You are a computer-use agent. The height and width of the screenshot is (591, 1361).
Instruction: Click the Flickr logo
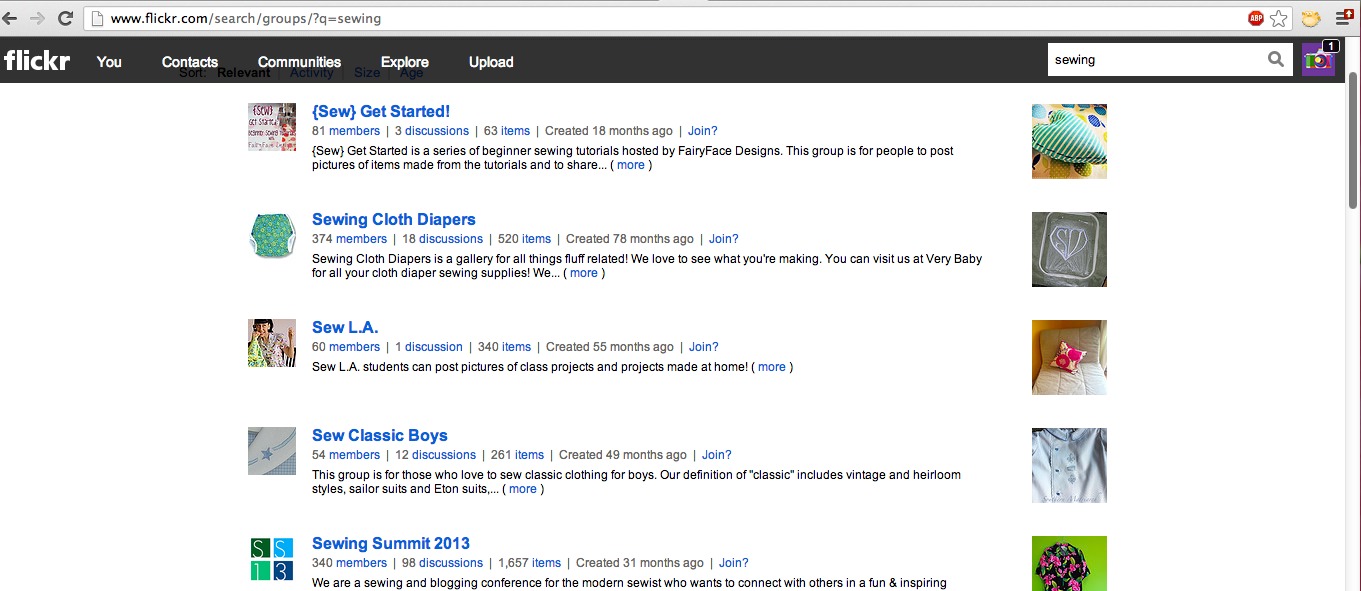[x=37, y=61]
